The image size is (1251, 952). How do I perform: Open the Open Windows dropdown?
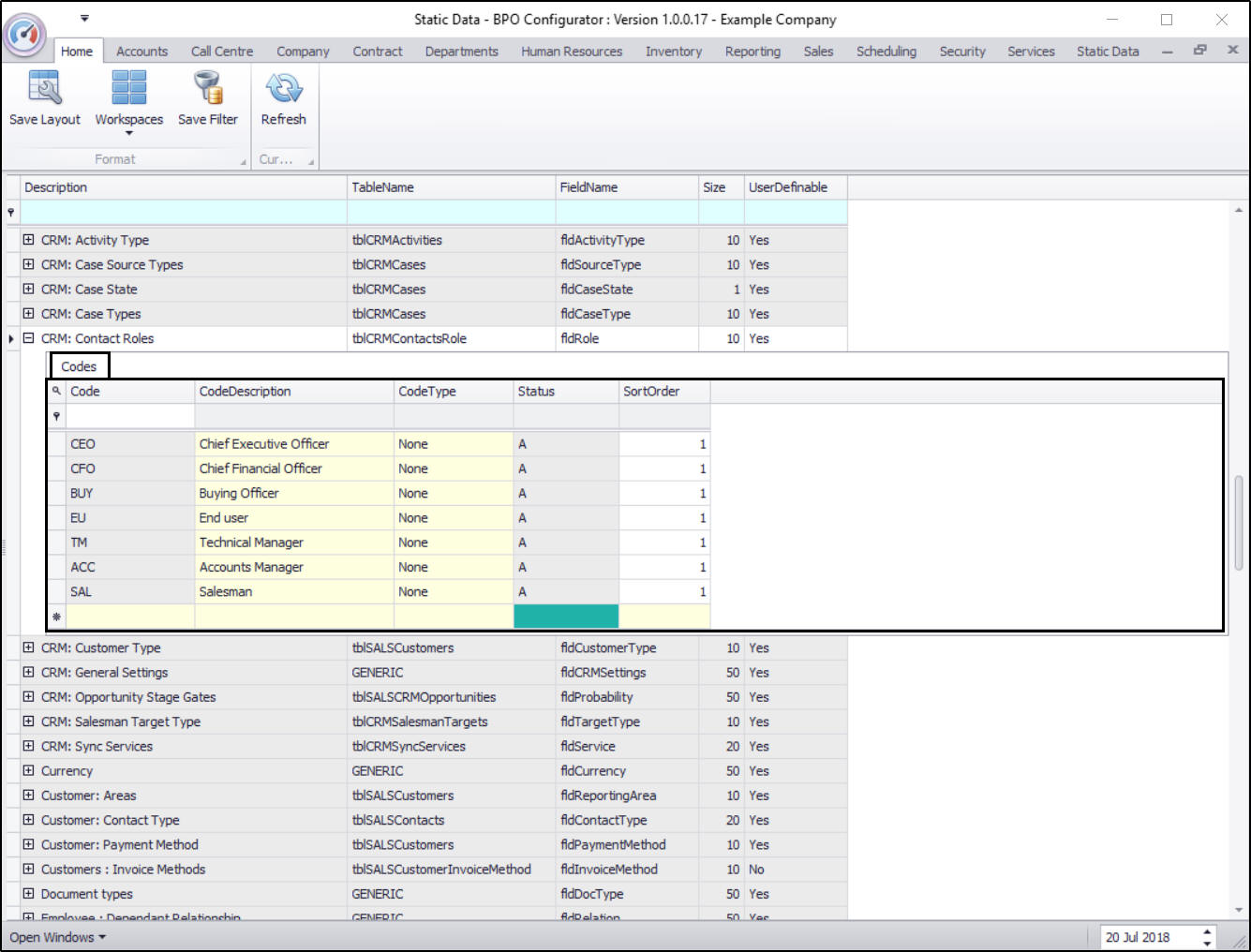tap(58, 937)
